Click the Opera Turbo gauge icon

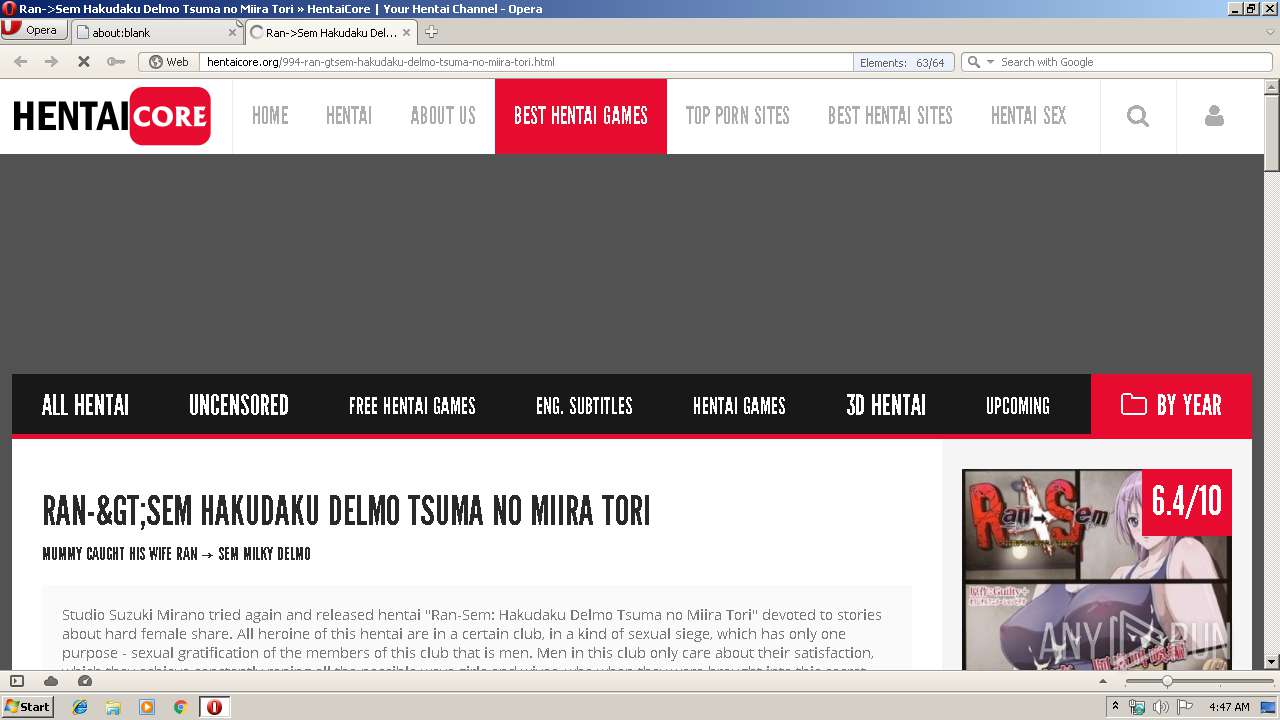click(85, 681)
